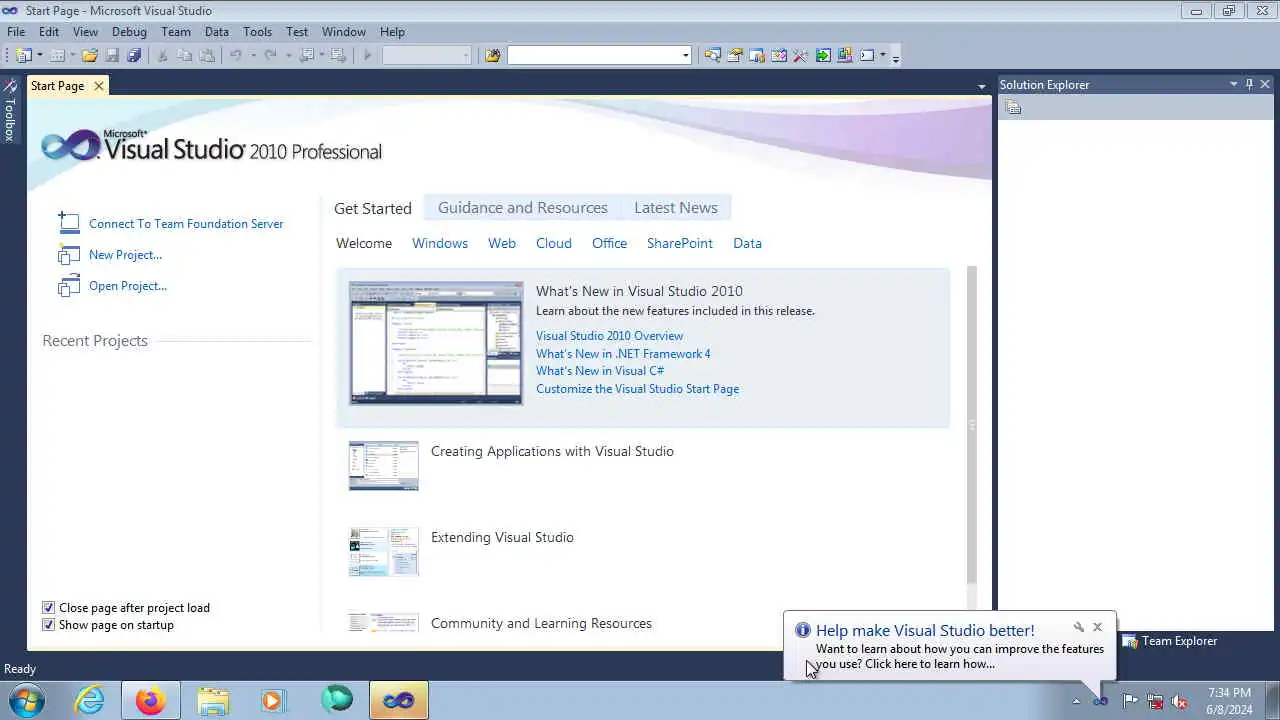This screenshot has width=1280, height=720.
Task: Open the Solution Configurations combo box
Action: tap(426, 55)
